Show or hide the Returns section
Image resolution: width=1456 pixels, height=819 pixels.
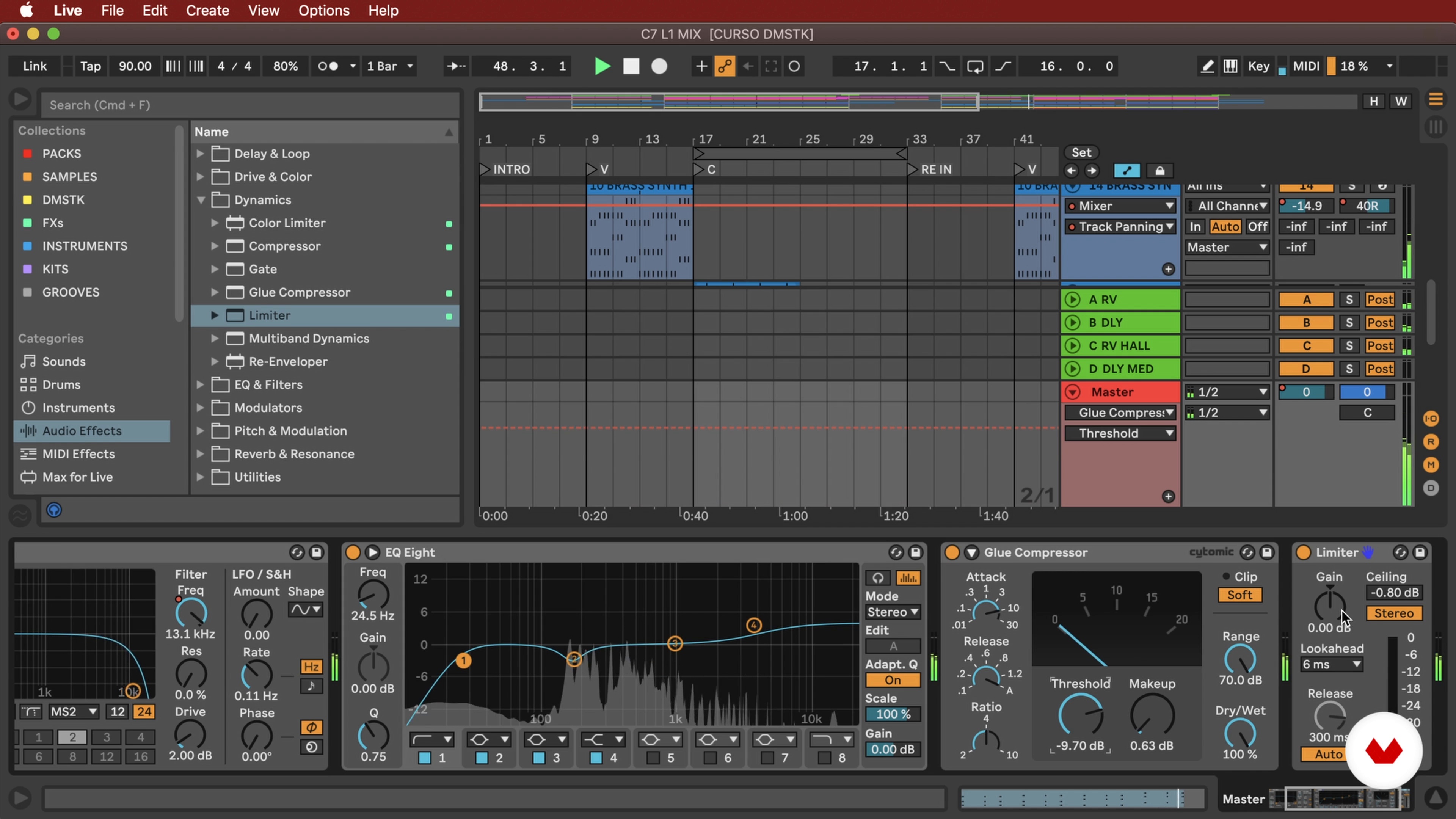(1431, 442)
